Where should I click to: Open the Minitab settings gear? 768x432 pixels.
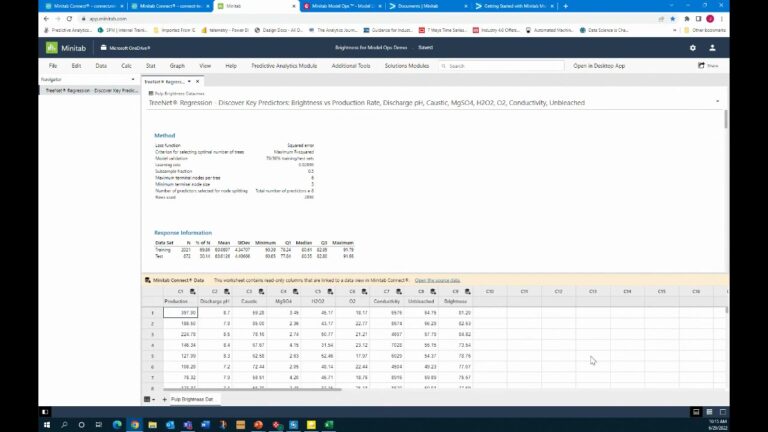693,48
